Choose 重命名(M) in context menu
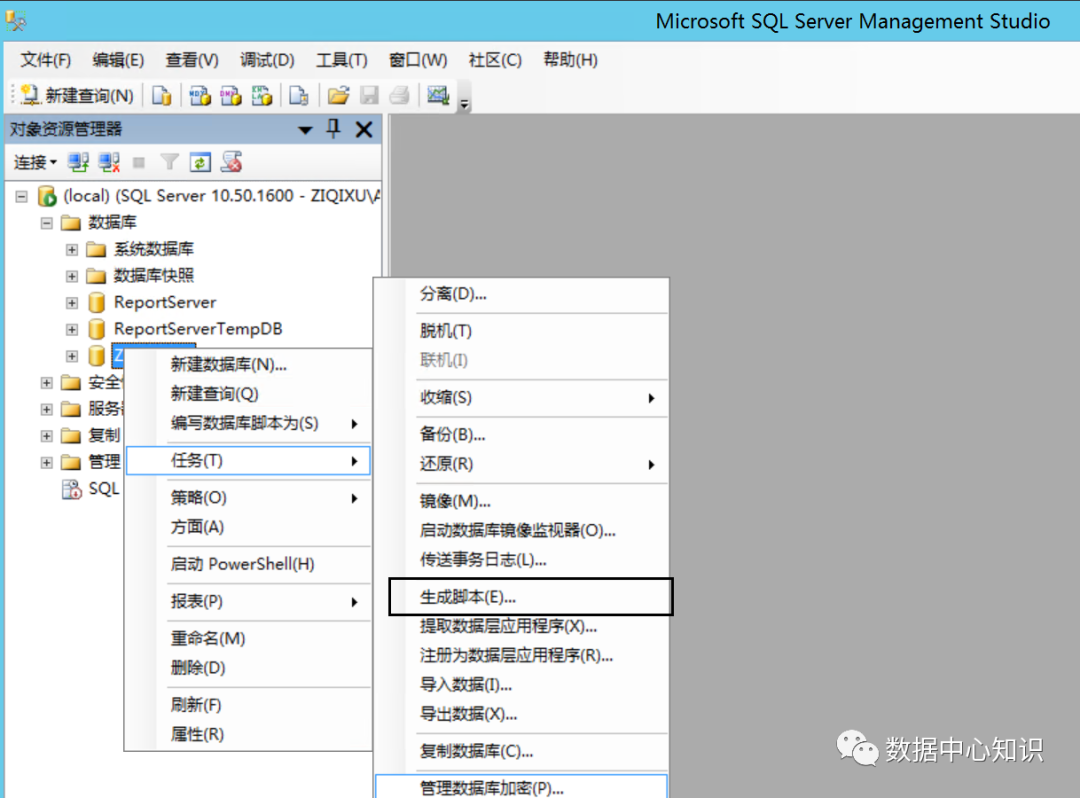 tap(248, 638)
